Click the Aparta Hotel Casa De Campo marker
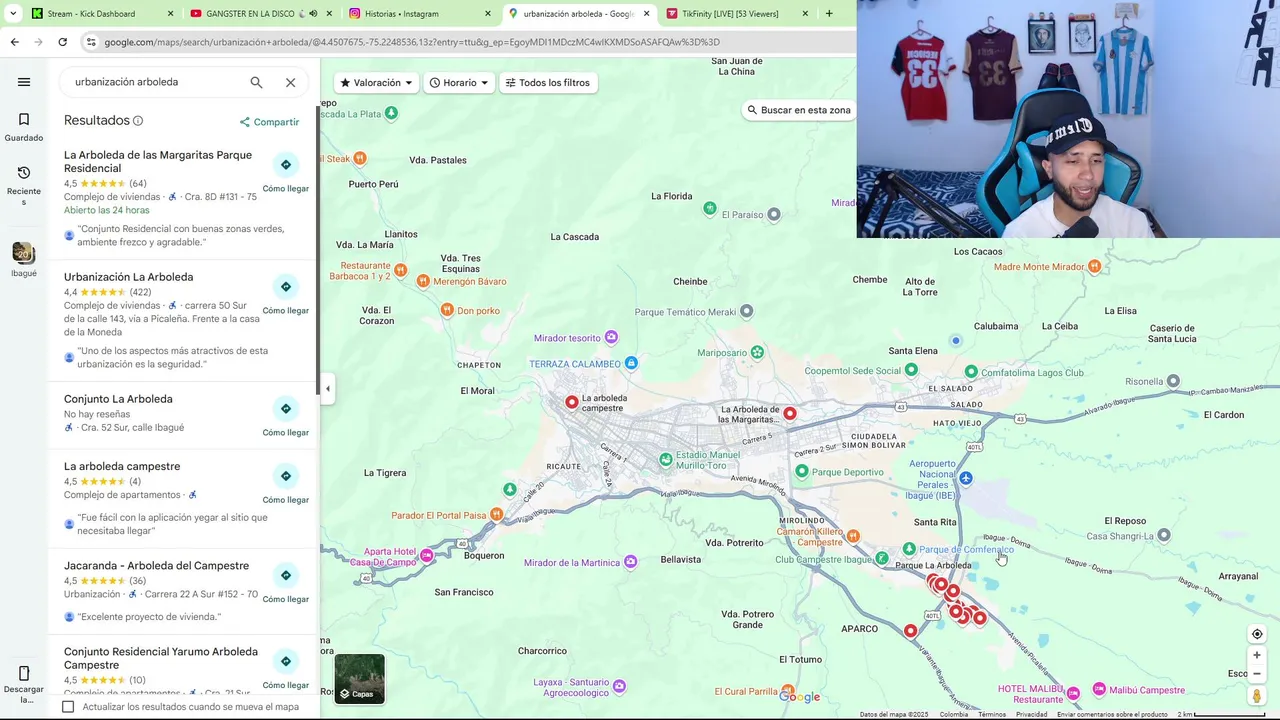 coord(427,556)
